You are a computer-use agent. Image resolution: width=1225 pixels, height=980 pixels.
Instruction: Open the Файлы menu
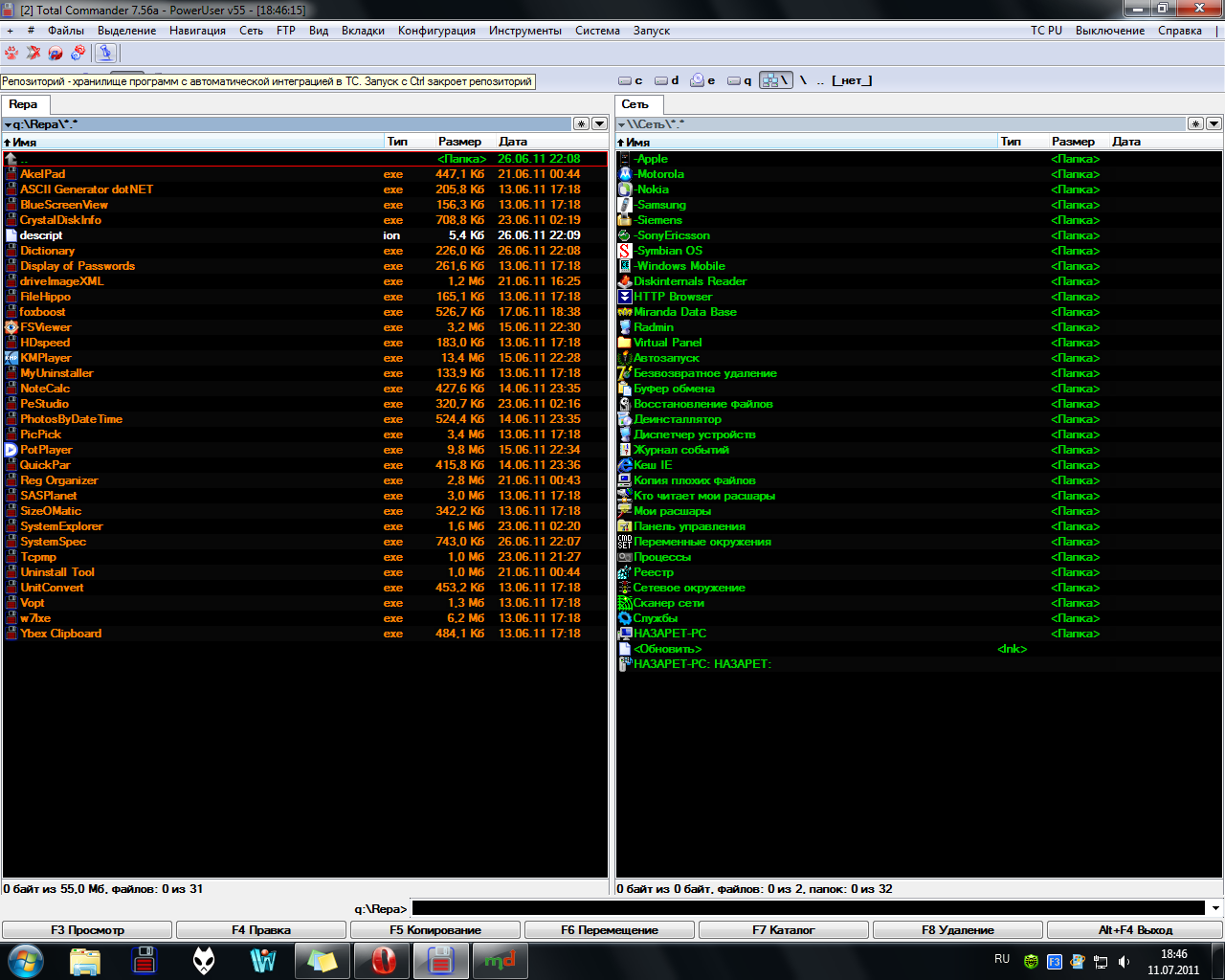pyautogui.click(x=66, y=31)
